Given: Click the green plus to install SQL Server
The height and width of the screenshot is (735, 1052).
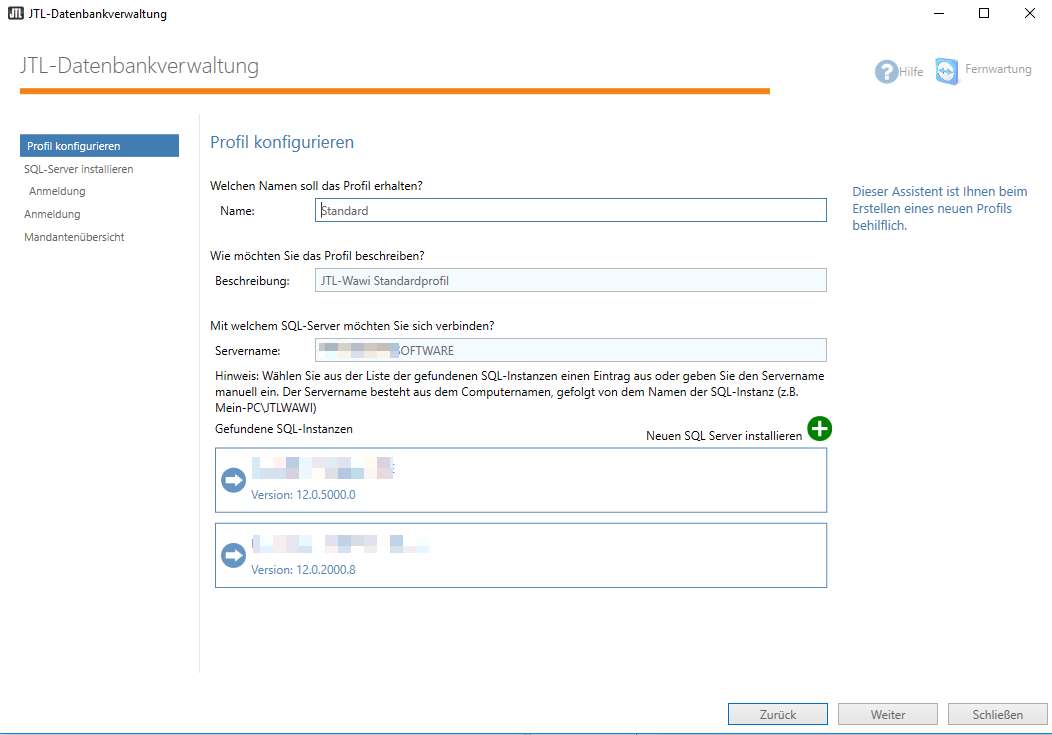Looking at the screenshot, I should 819,429.
